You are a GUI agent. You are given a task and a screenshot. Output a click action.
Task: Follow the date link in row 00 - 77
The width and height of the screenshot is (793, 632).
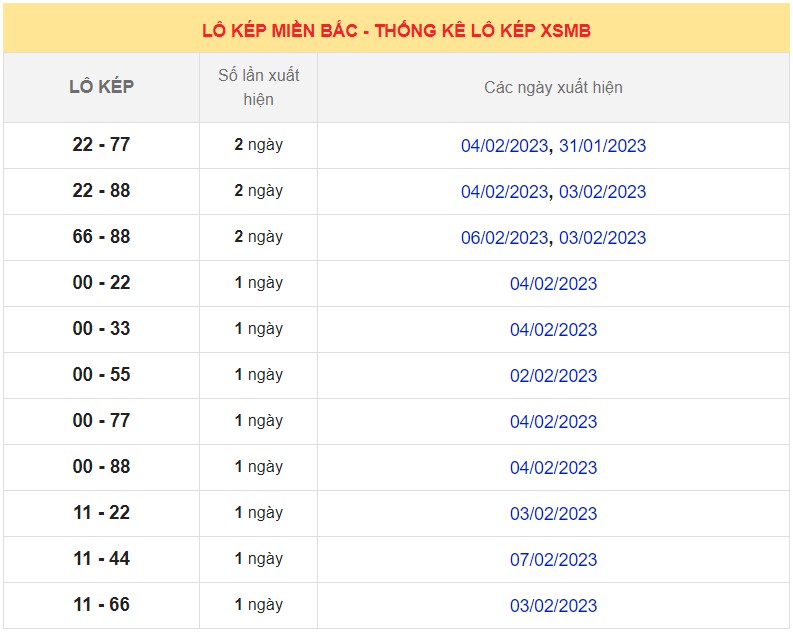coord(553,422)
